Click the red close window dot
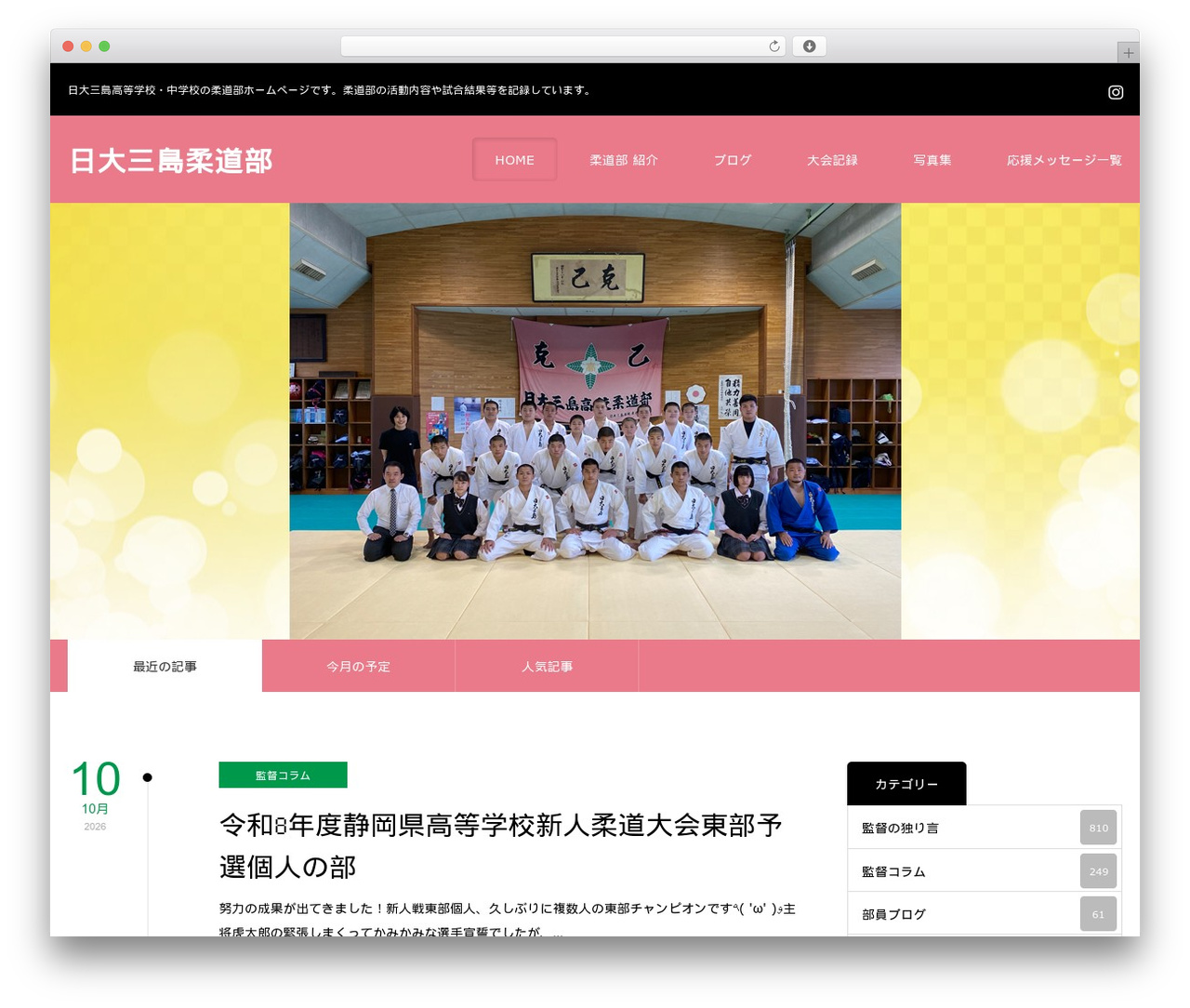This screenshot has height=1008, width=1190. [x=68, y=46]
